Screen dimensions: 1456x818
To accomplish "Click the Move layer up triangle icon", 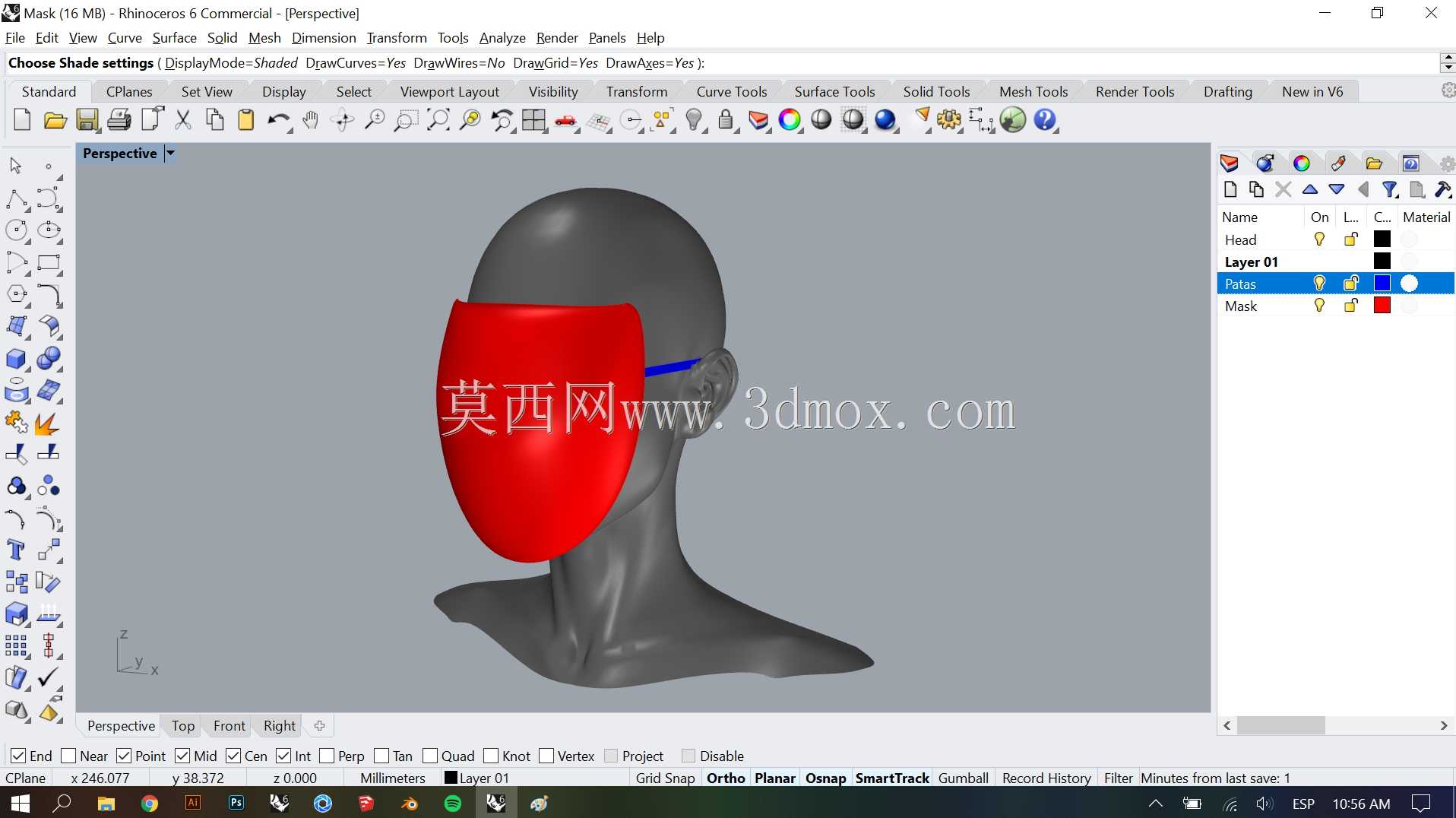I will tap(1310, 189).
